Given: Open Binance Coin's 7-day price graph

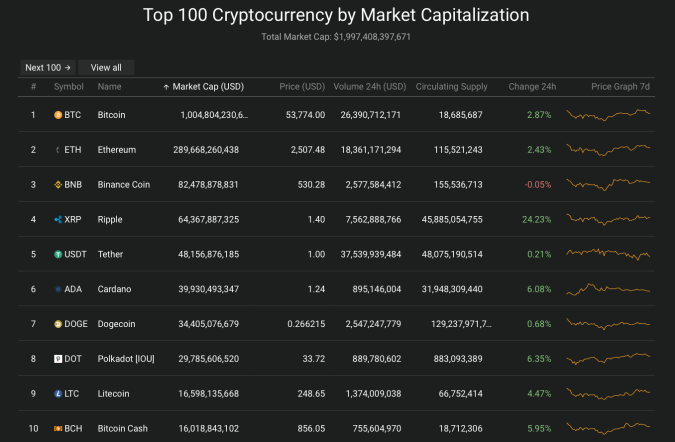Looking at the screenshot, I should (608, 185).
